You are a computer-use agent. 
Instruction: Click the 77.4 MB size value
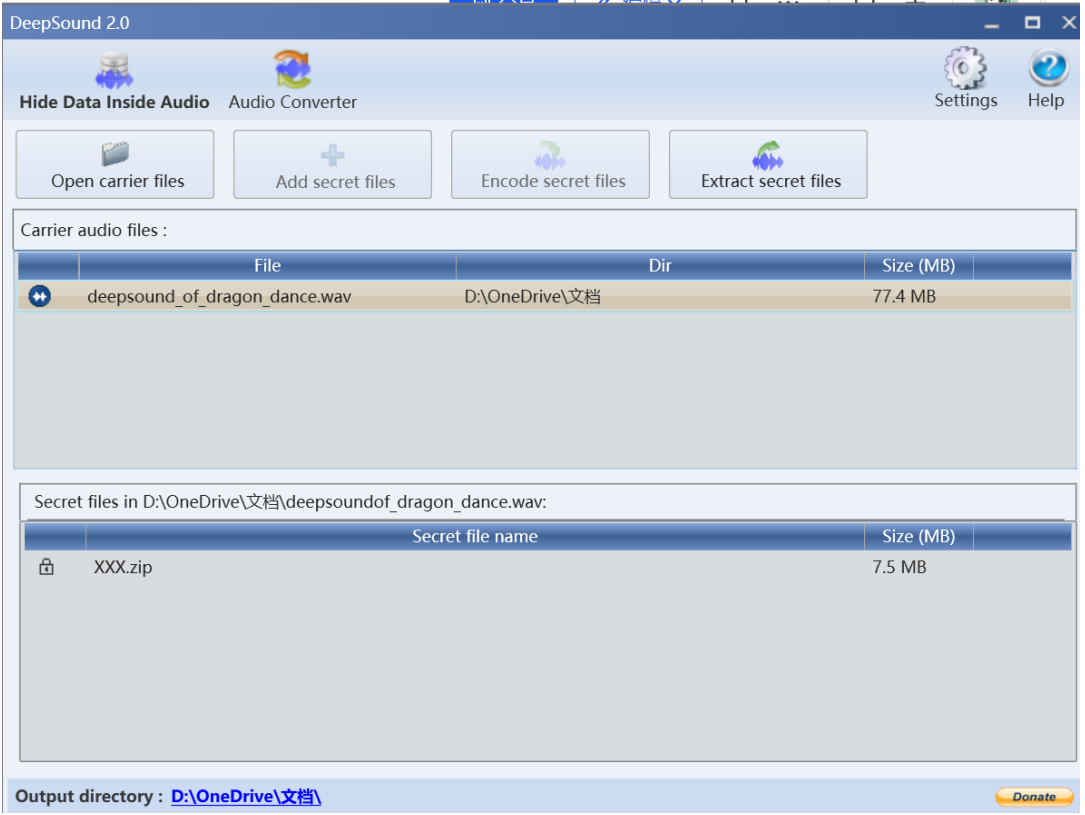(x=904, y=297)
